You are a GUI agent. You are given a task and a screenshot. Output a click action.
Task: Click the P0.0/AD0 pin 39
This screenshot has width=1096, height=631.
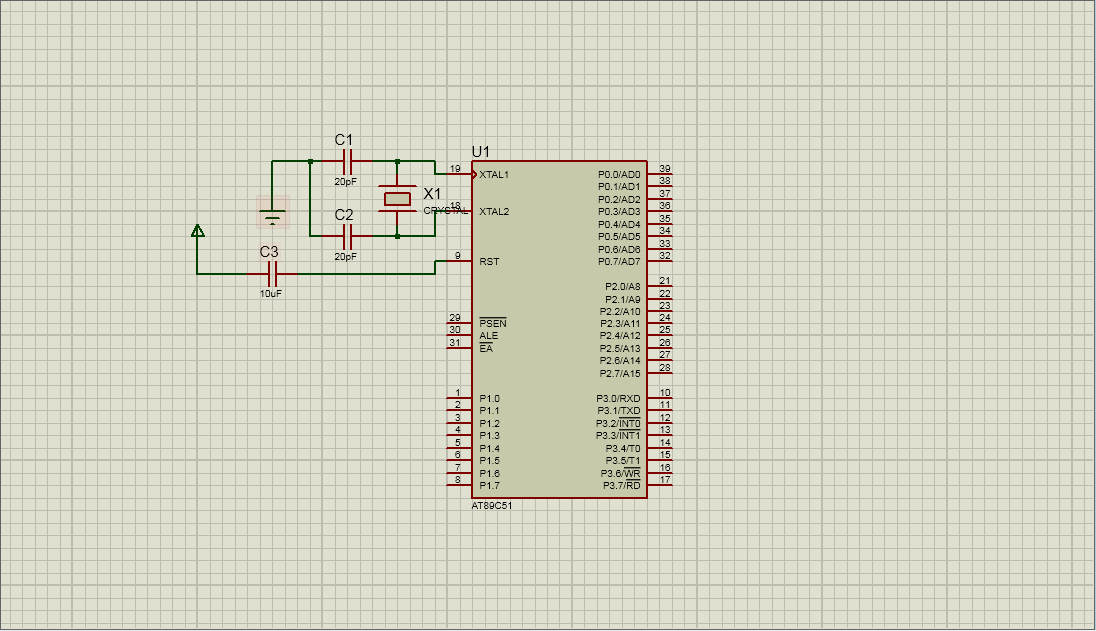point(659,174)
